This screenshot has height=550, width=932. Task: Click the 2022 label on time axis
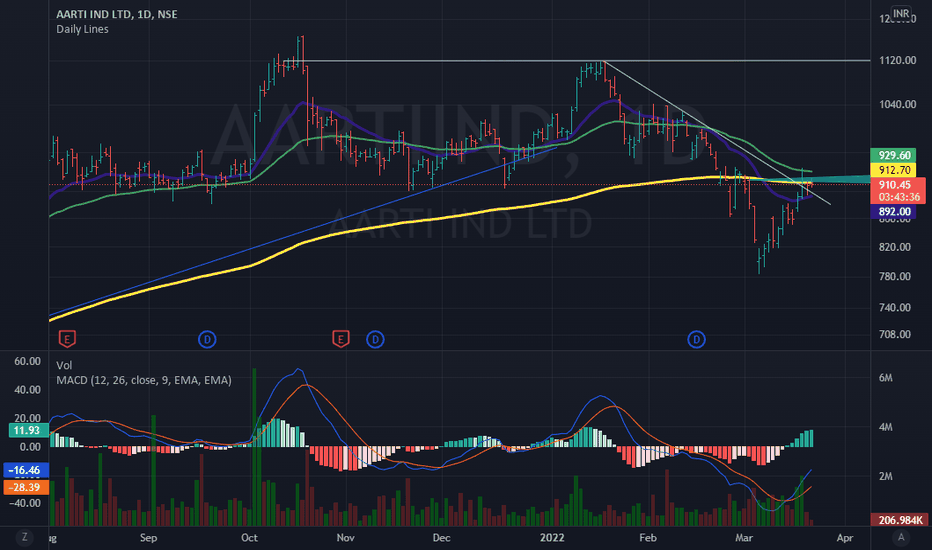[552, 538]
